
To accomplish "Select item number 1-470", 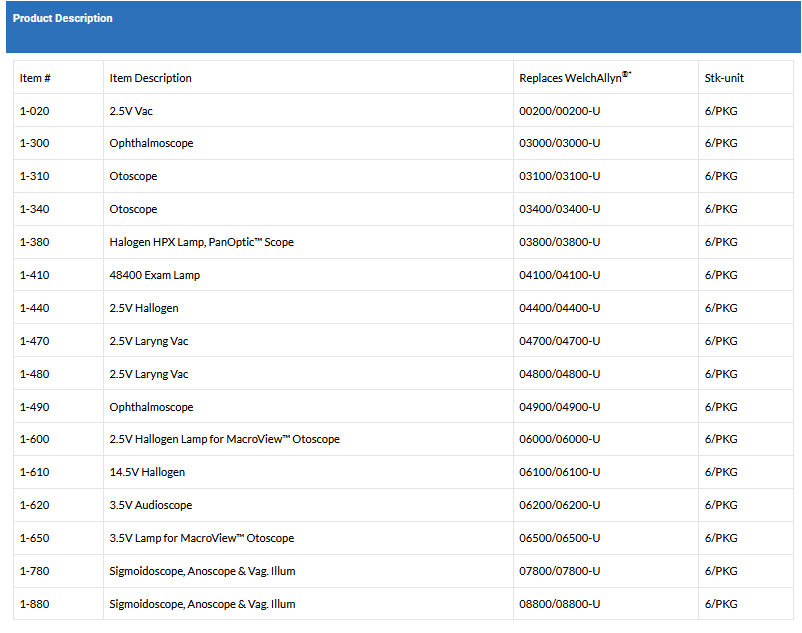I will tap(34, 341).
